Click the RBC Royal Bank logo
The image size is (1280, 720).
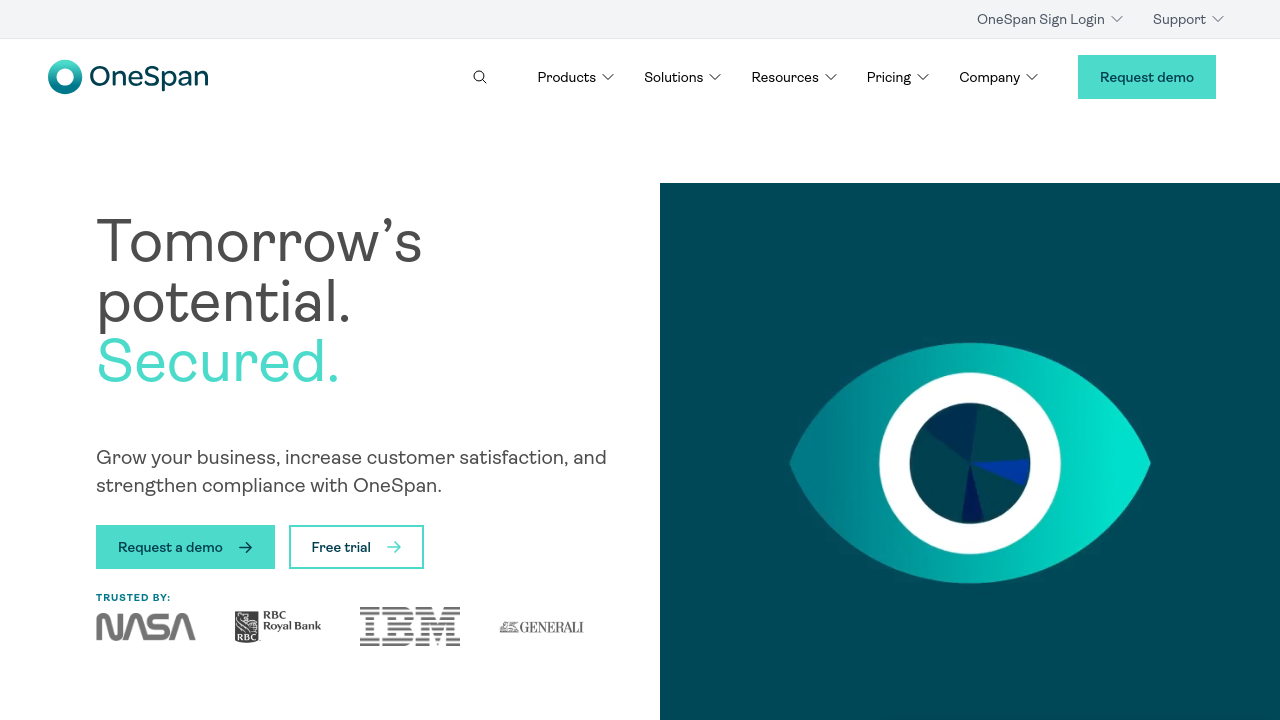click(x=278, y=627)
